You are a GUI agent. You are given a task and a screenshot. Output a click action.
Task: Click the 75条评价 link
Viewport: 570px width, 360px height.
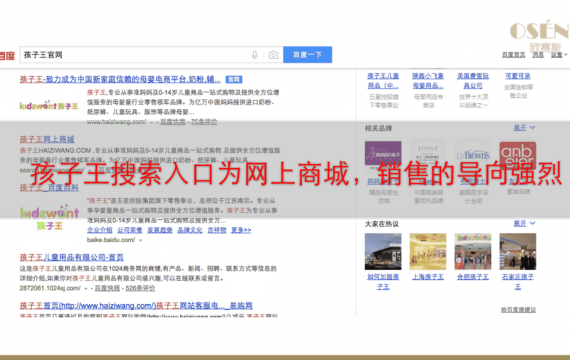coord(204,122)
